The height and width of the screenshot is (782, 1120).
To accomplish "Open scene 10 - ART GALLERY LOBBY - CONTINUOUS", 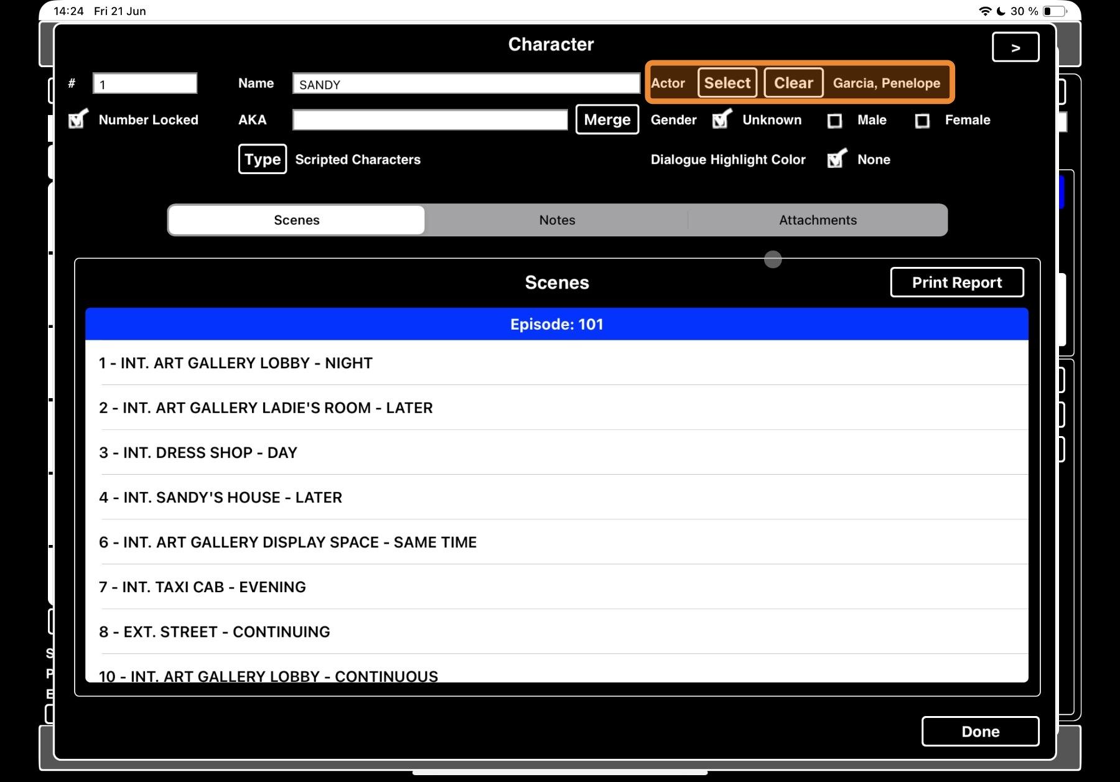I will [x=556, y=670].
